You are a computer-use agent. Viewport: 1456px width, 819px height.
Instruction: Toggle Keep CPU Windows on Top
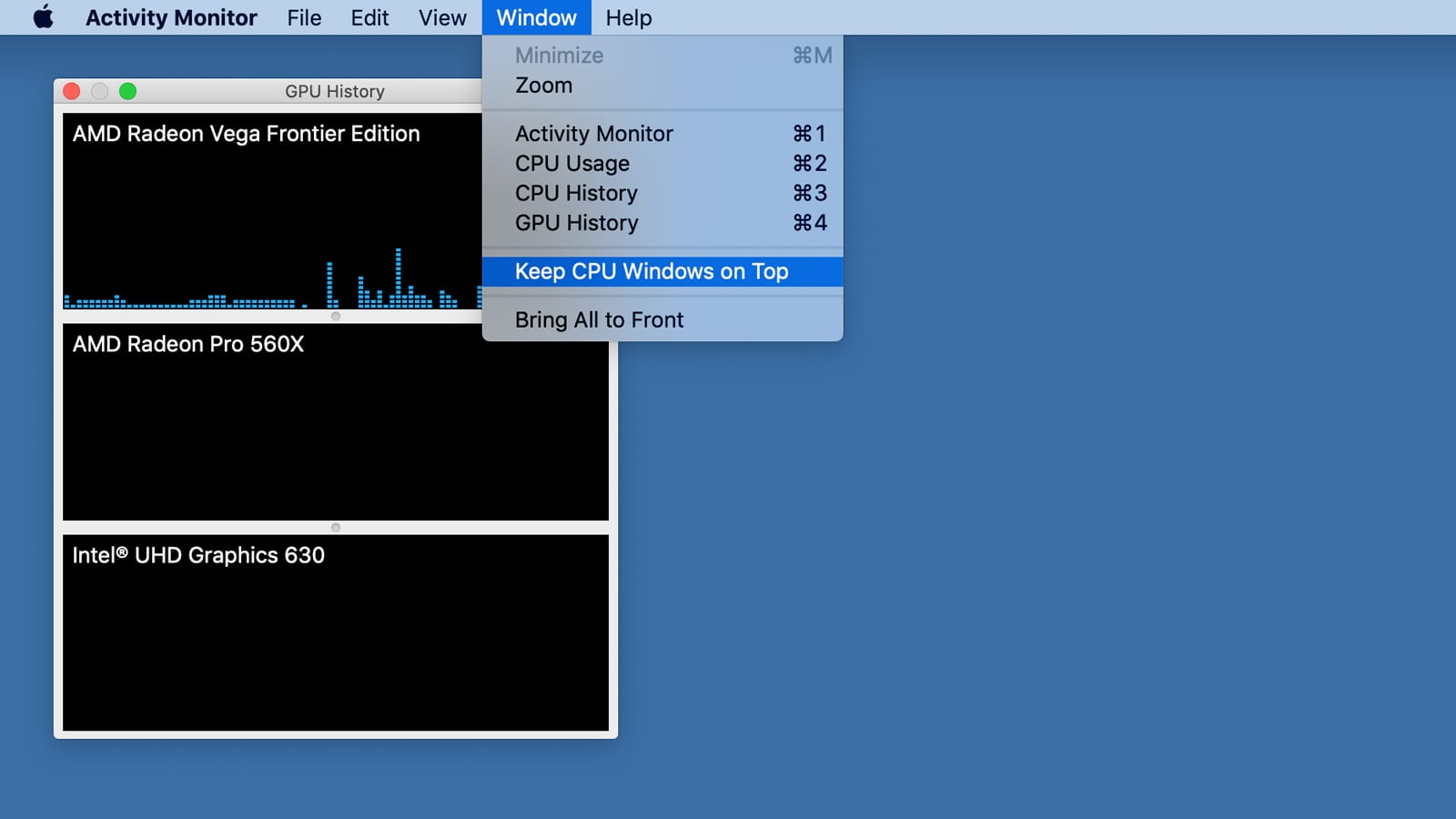[x=662, y=271]
